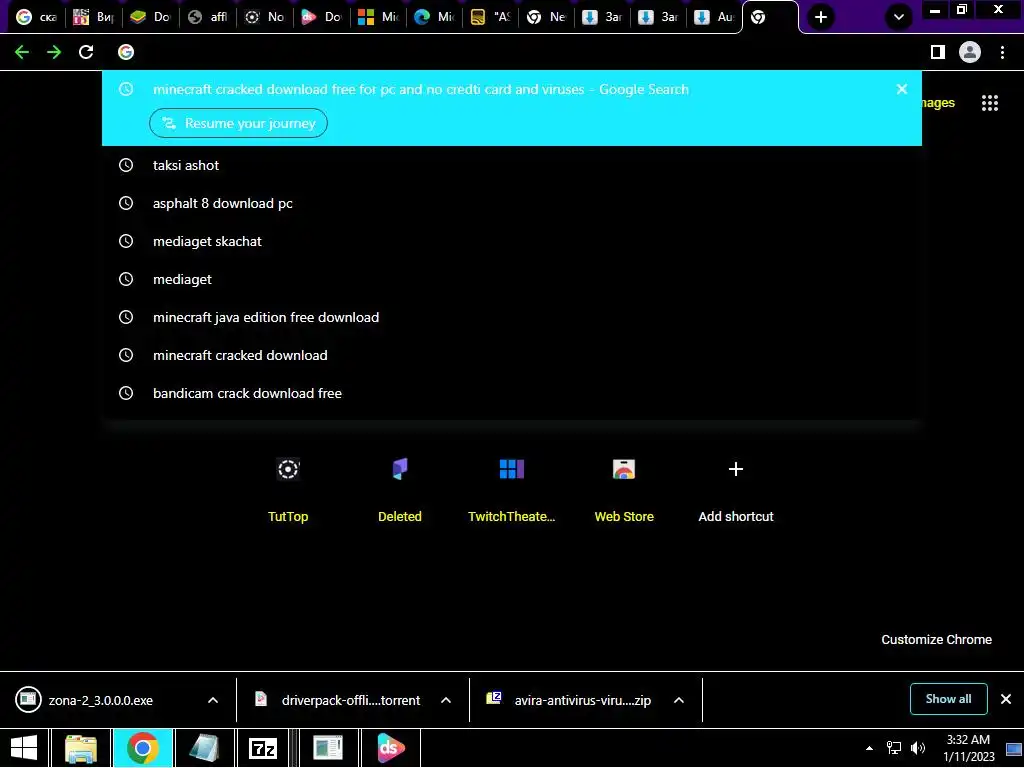
Task: Reload the page with the refresh icon
Action: pos(86,52)
